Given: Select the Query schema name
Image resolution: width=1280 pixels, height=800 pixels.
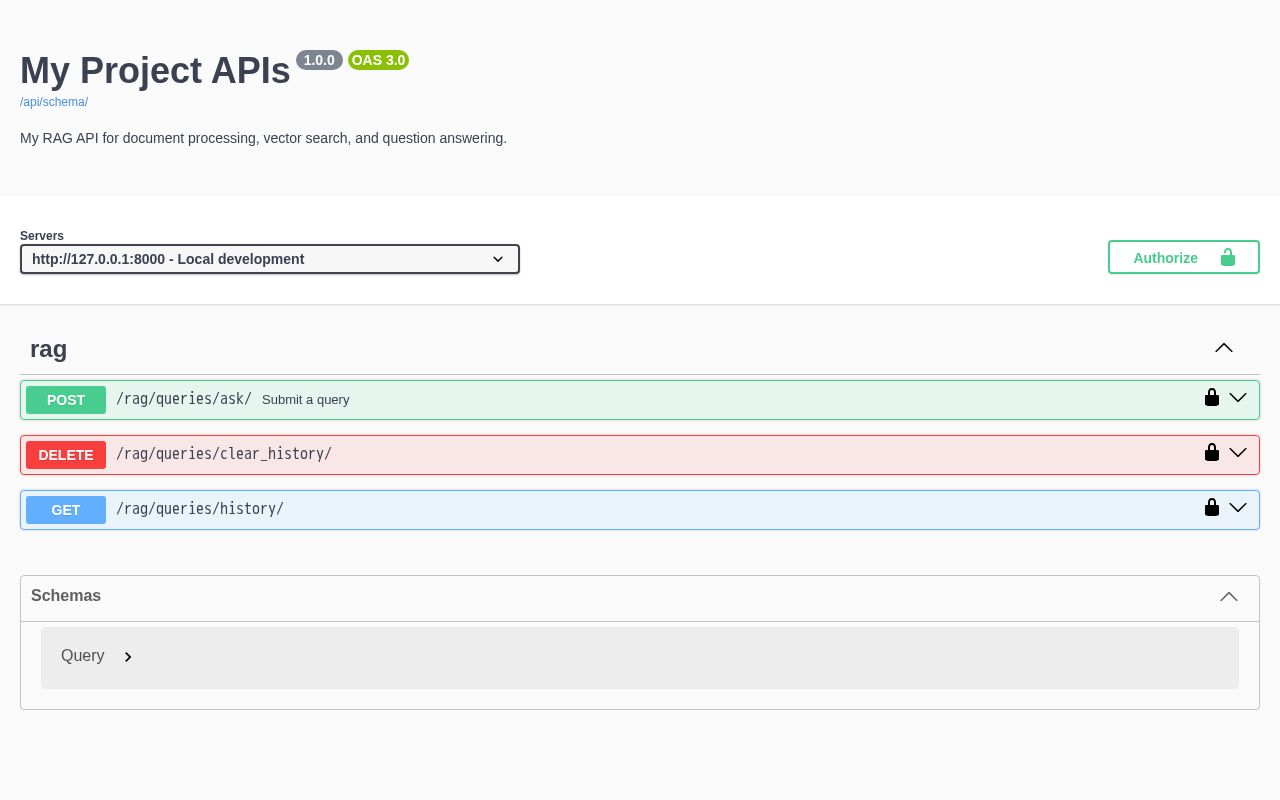Looking at the screenshot, I should (83, 656).
